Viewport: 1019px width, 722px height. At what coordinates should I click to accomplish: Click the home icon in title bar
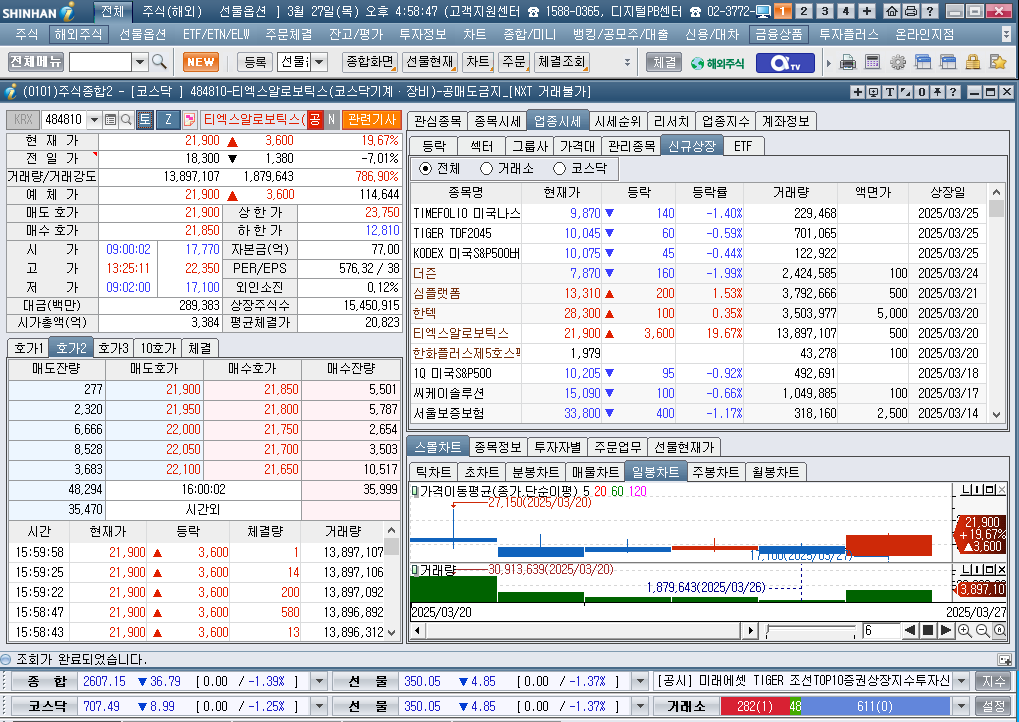tap(892, 11)
